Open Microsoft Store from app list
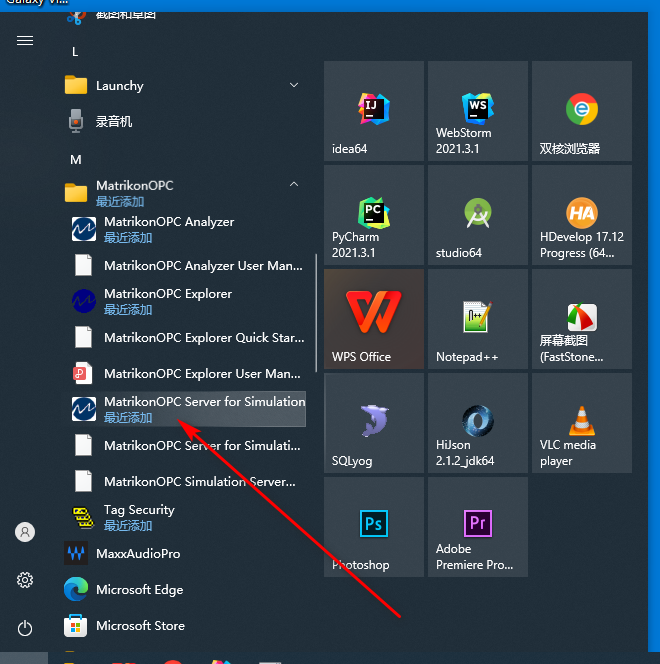 click(183, 625)
